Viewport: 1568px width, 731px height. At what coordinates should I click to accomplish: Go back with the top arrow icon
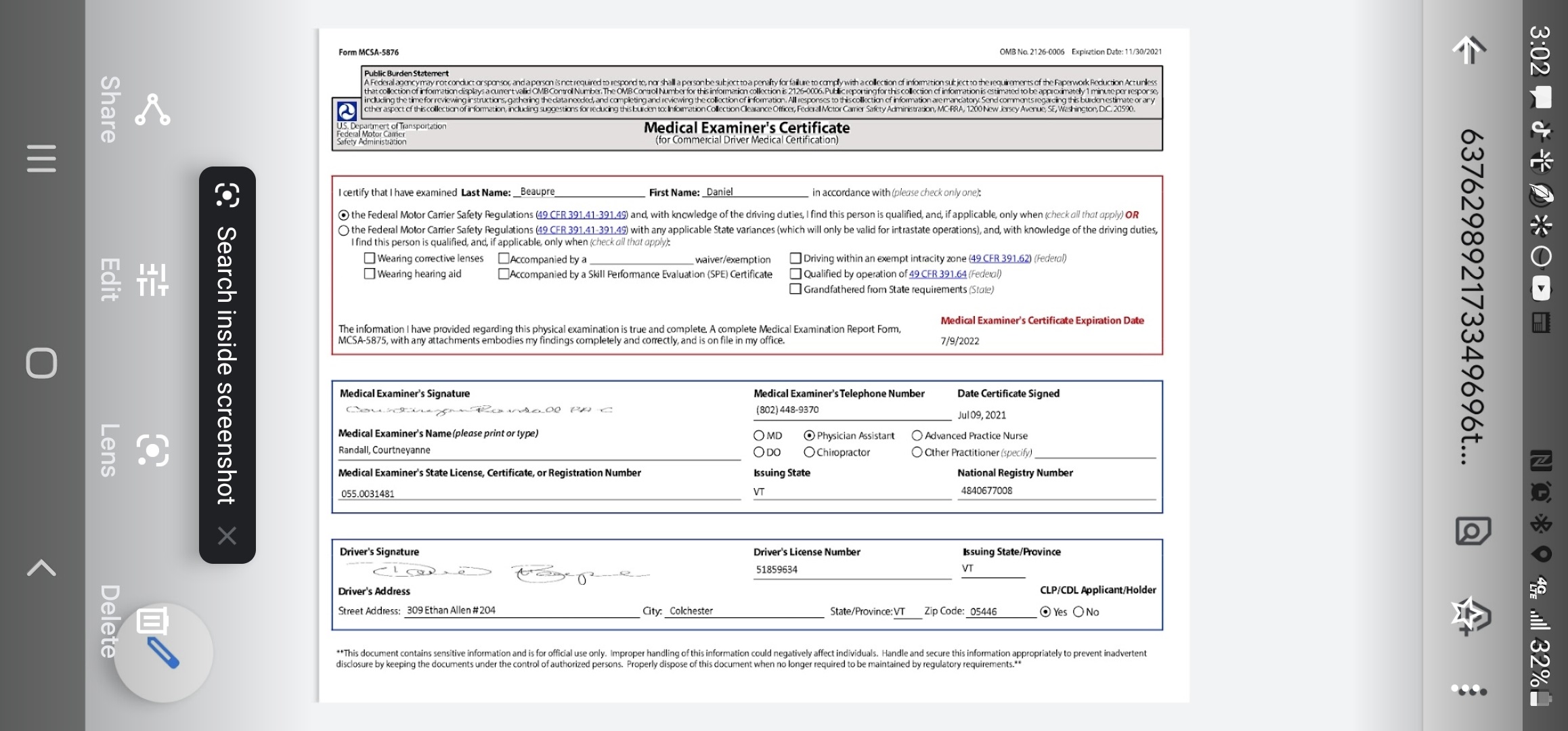(1469, 49)
